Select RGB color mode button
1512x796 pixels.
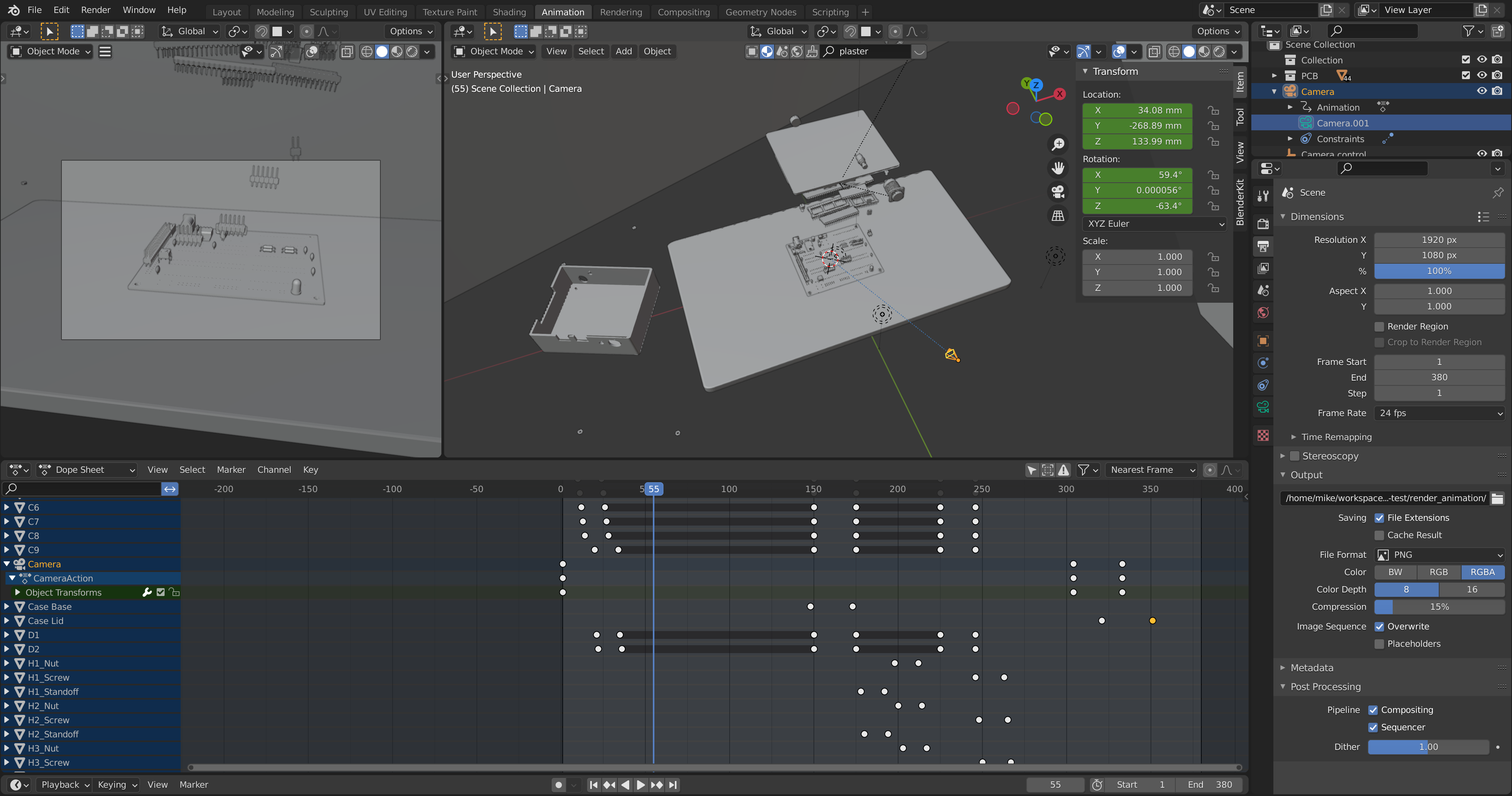(x=1438, y=572)
